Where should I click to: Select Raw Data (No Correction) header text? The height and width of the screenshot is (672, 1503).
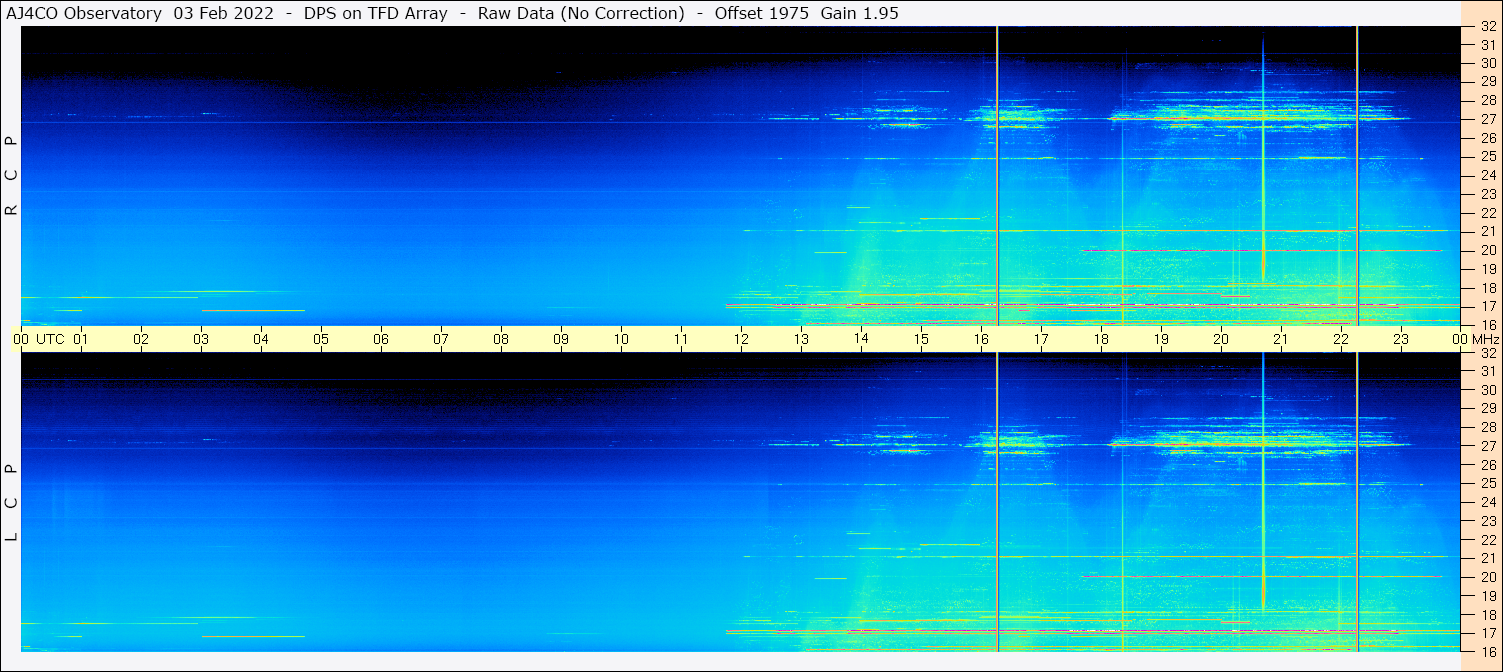click(581, 13)
